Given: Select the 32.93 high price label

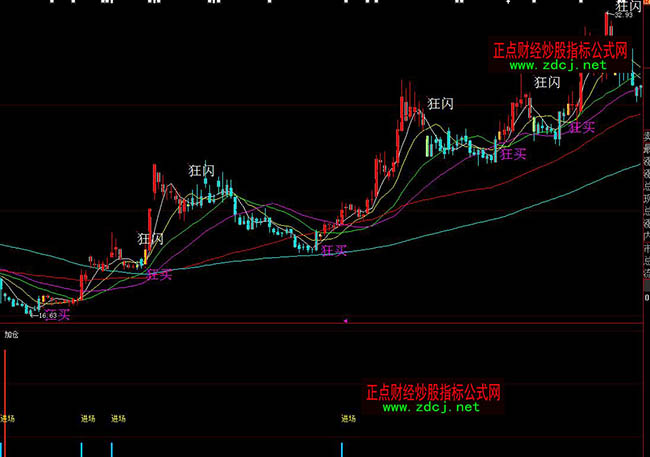Looking at the screenshot, I should tap(624, 16).
